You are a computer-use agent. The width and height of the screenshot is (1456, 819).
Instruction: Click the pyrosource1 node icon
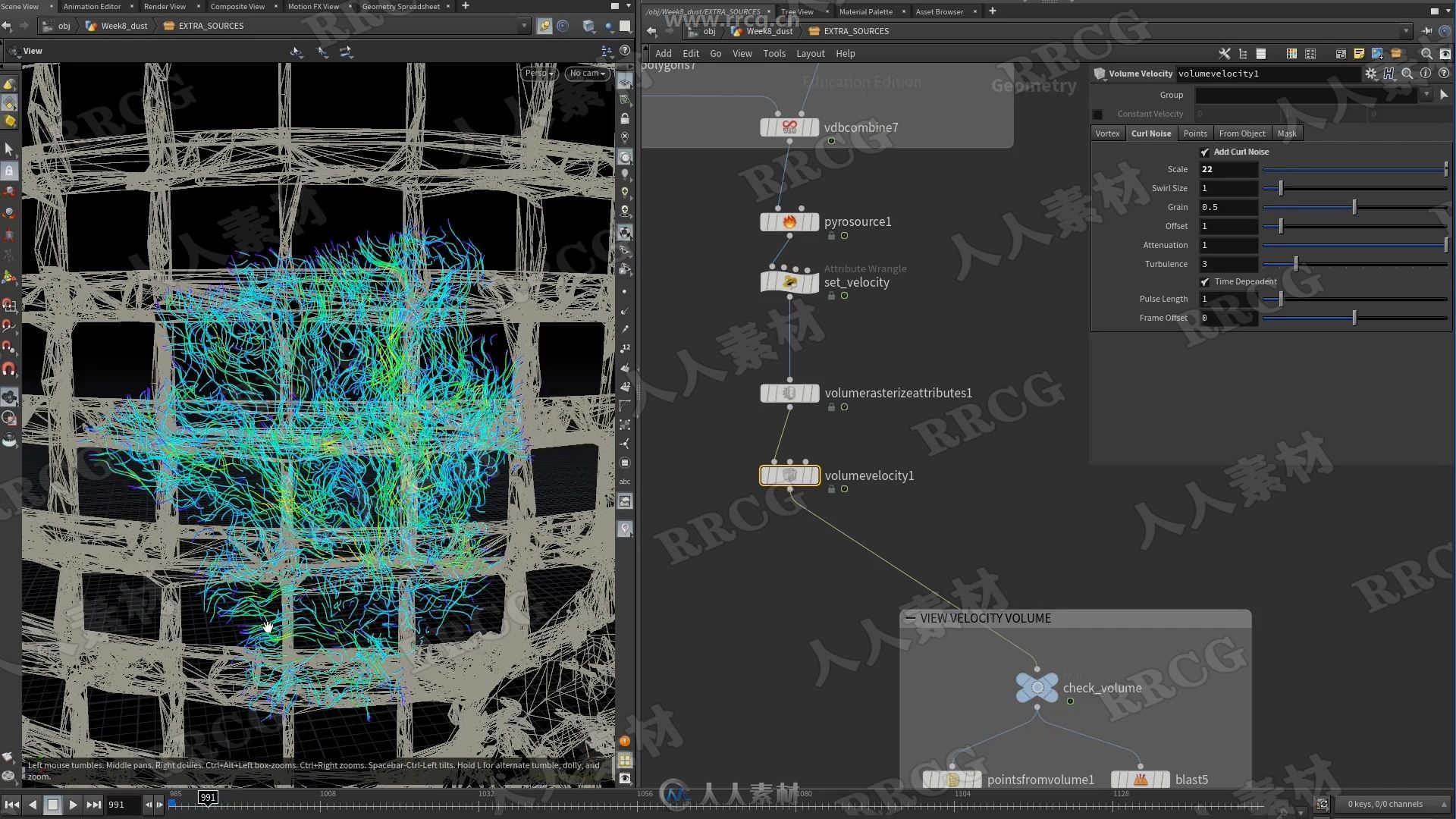click(789, 221)
